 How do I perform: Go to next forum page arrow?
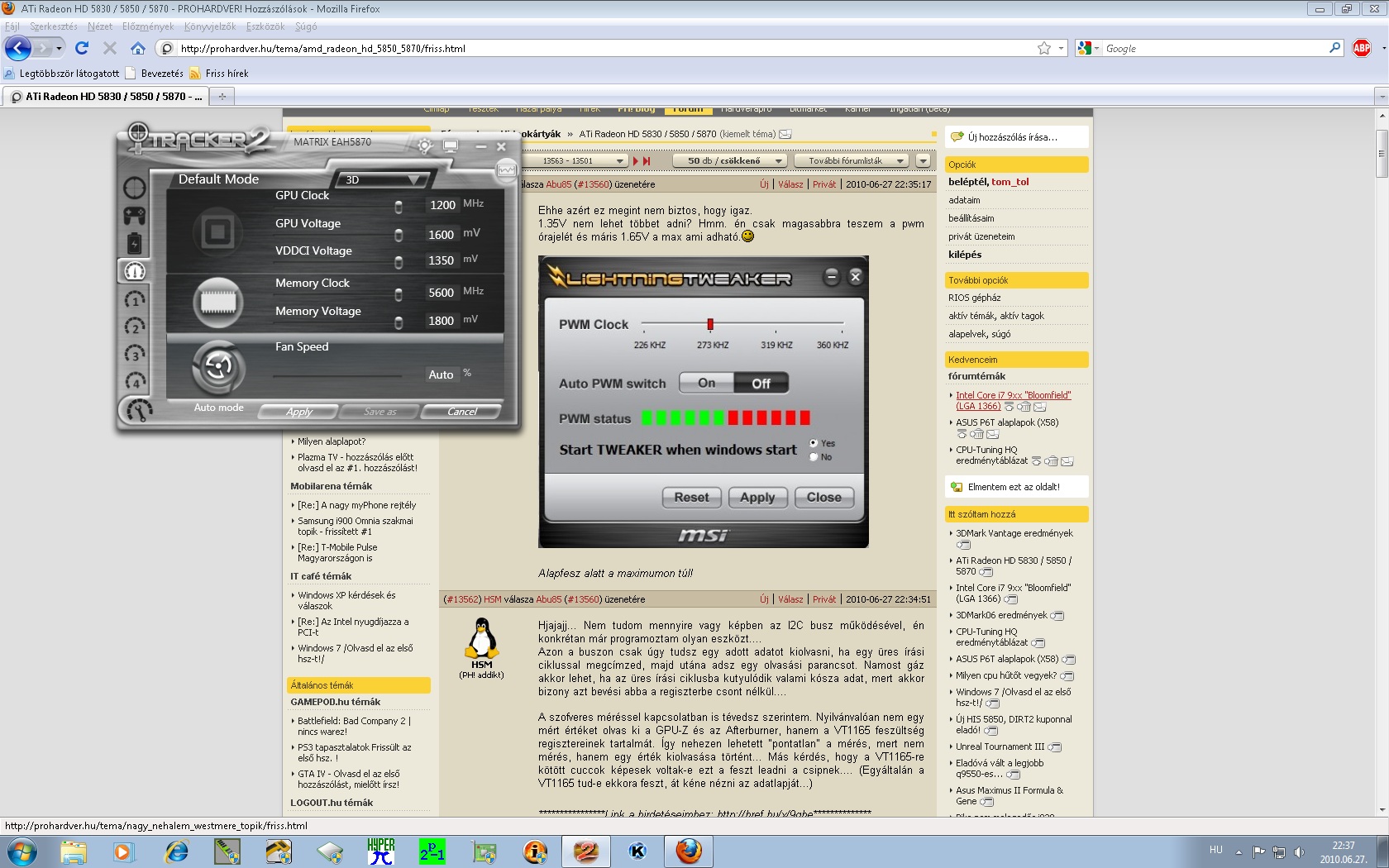tap(636, 160)
